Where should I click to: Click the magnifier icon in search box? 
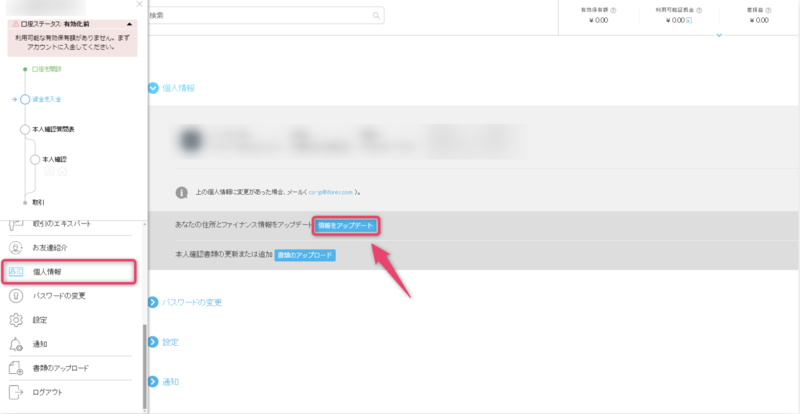pos(377,16)
